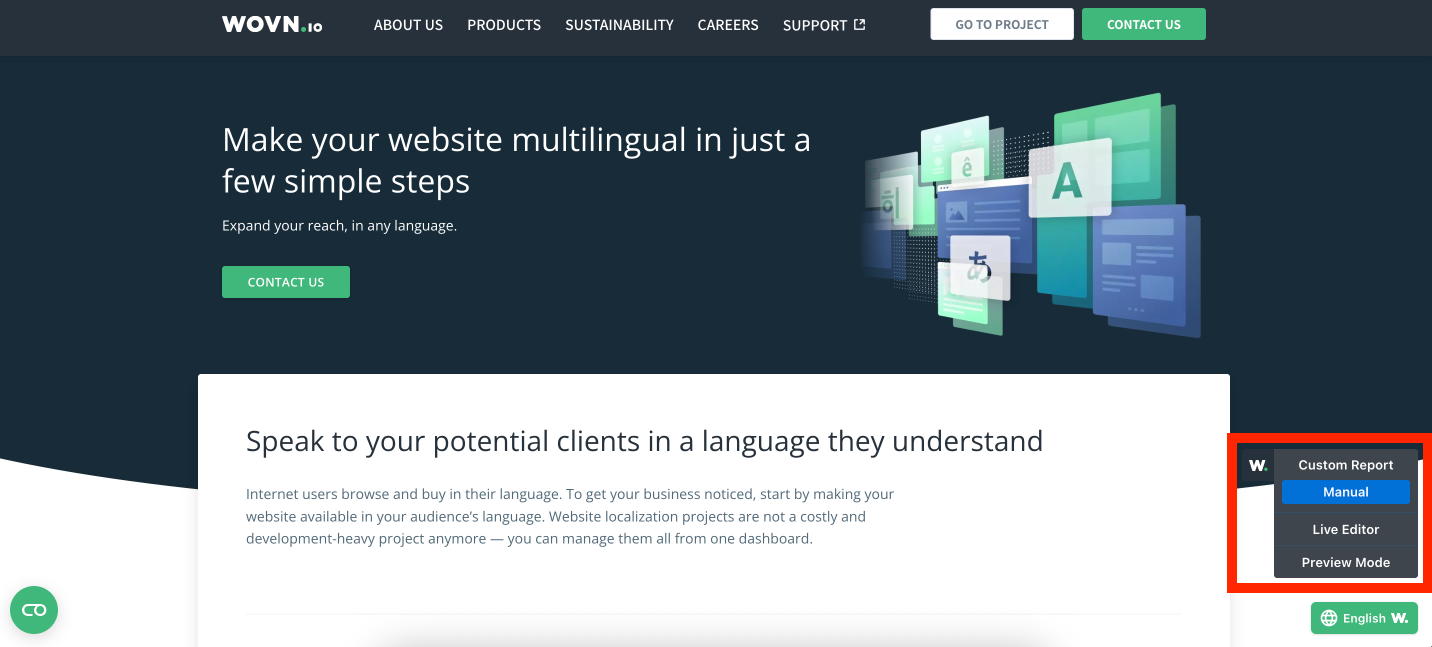1432x647 pixels.
Task: Expand the English language selector
Action: [x=1363, y=618]
